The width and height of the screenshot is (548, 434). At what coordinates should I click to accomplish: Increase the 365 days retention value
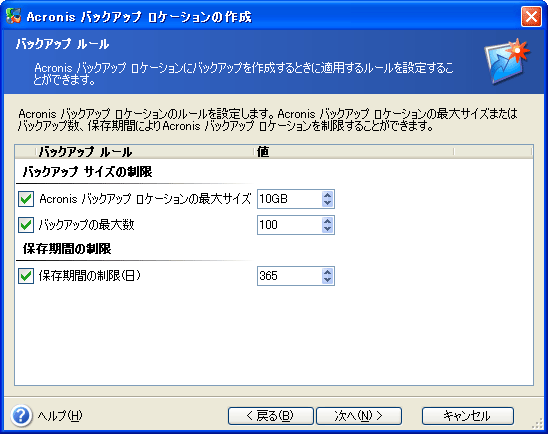click(x=327, y=272)
